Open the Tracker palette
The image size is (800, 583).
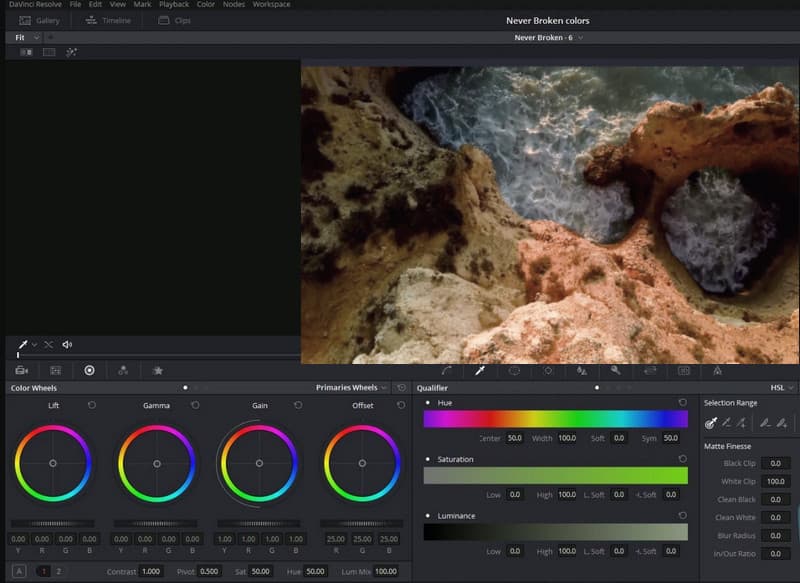pyautogui.click(x=548, y=370)
